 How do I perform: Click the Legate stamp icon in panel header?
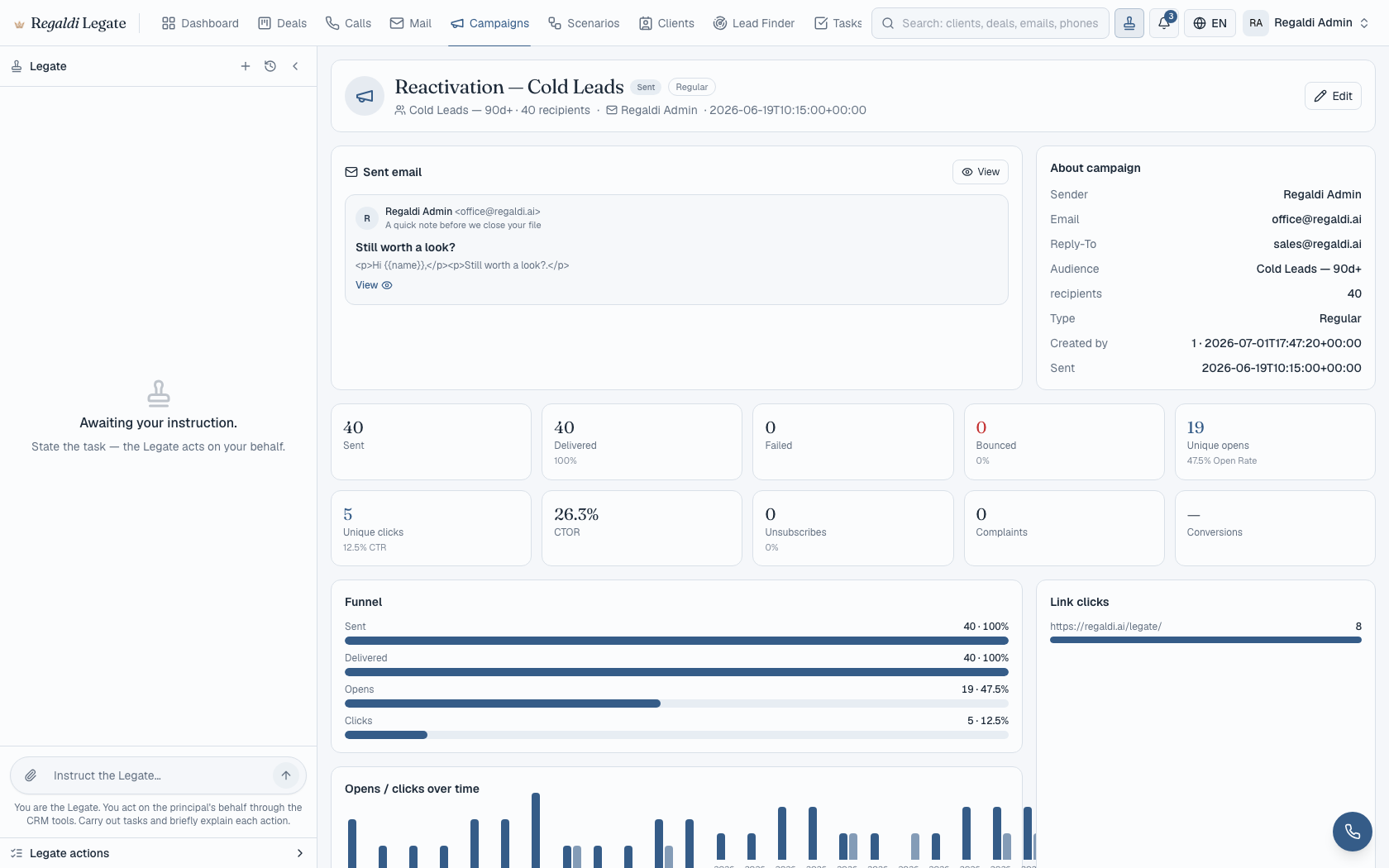[17, 66]
